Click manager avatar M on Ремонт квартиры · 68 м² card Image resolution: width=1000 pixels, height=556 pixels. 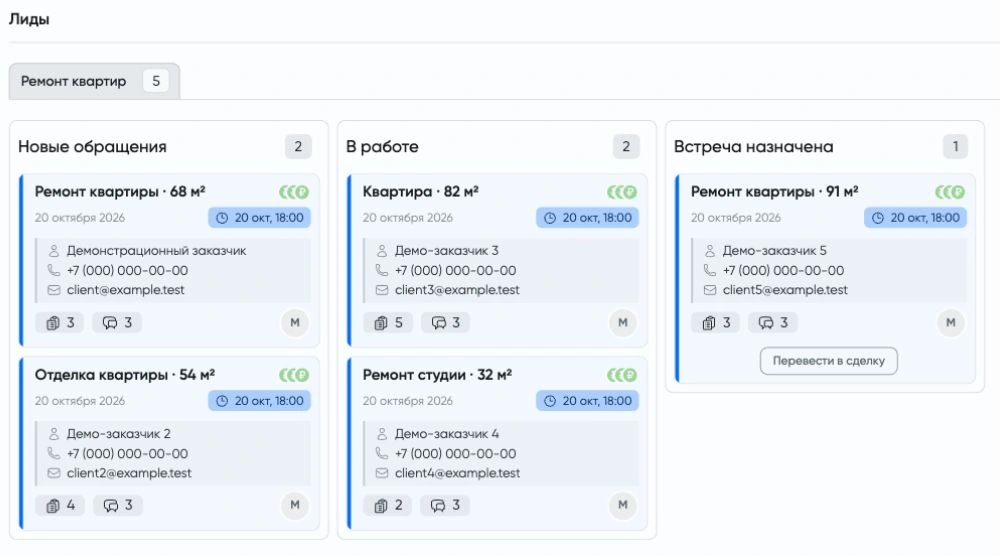pyautogui.click(x=295, y=323)
